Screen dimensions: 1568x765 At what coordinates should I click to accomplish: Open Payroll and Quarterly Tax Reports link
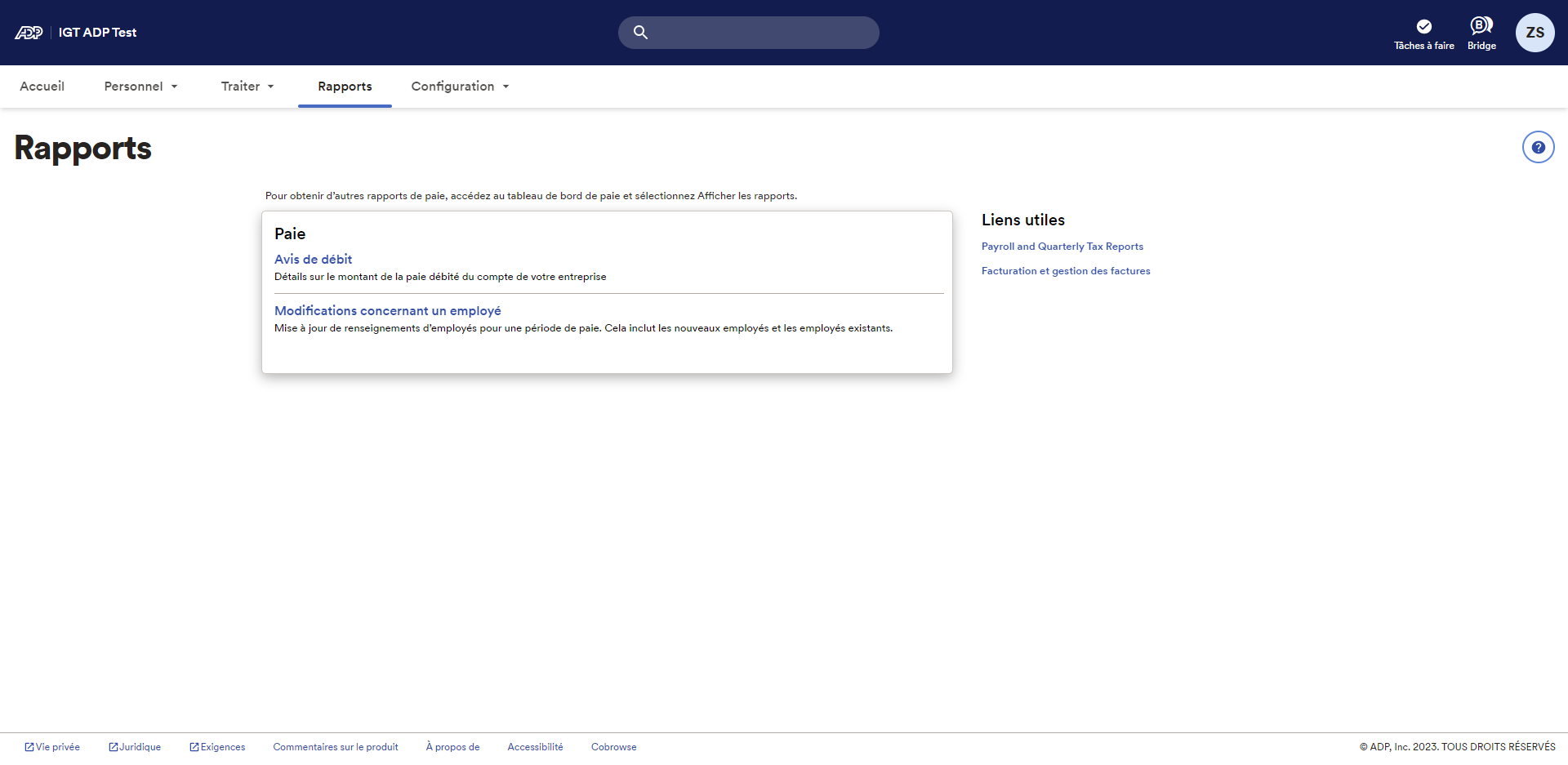click(1062, 247)
